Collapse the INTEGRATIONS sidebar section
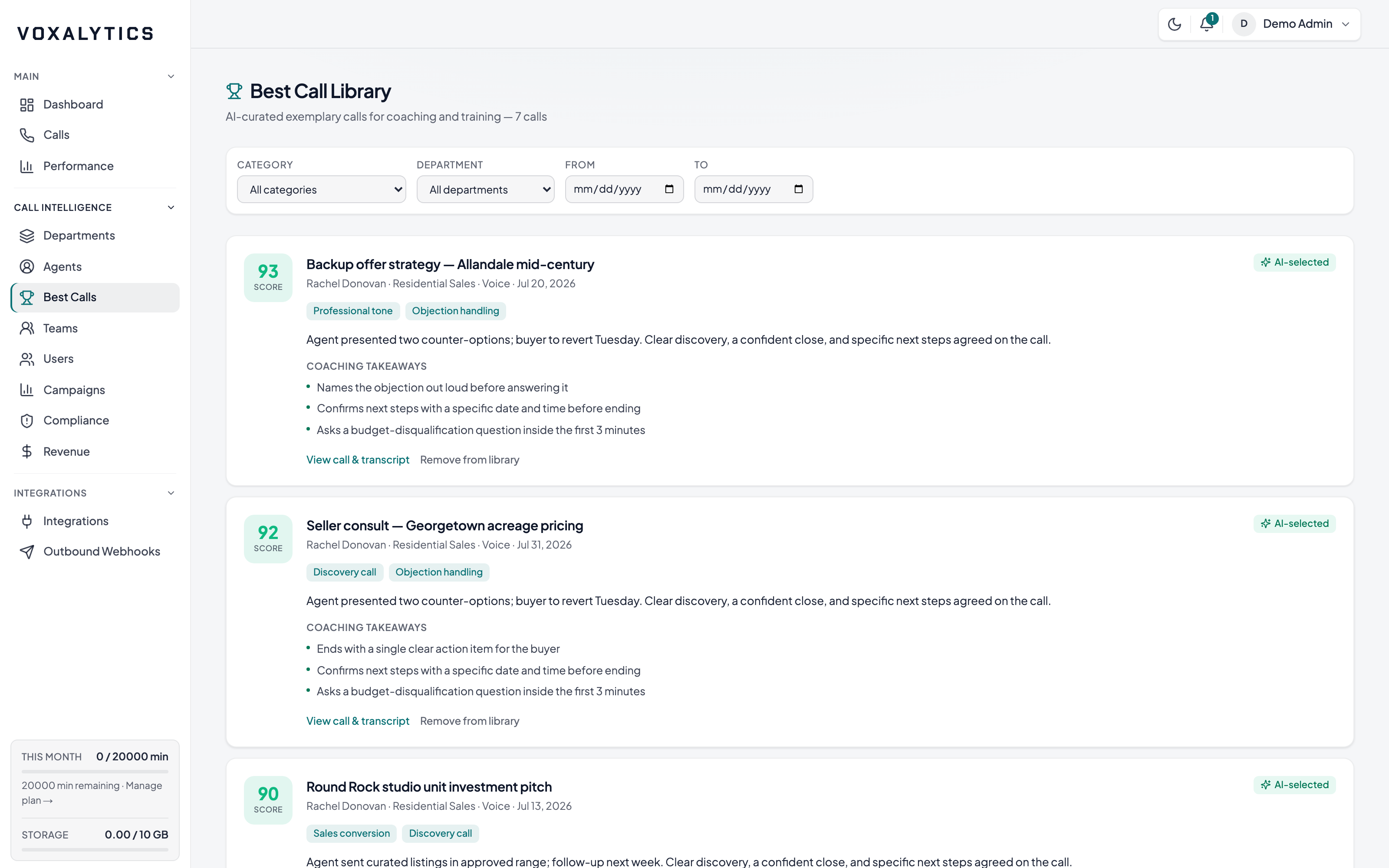Image resolution: width=1389 pixels, height=868 pixels. (x=171, y=493)
